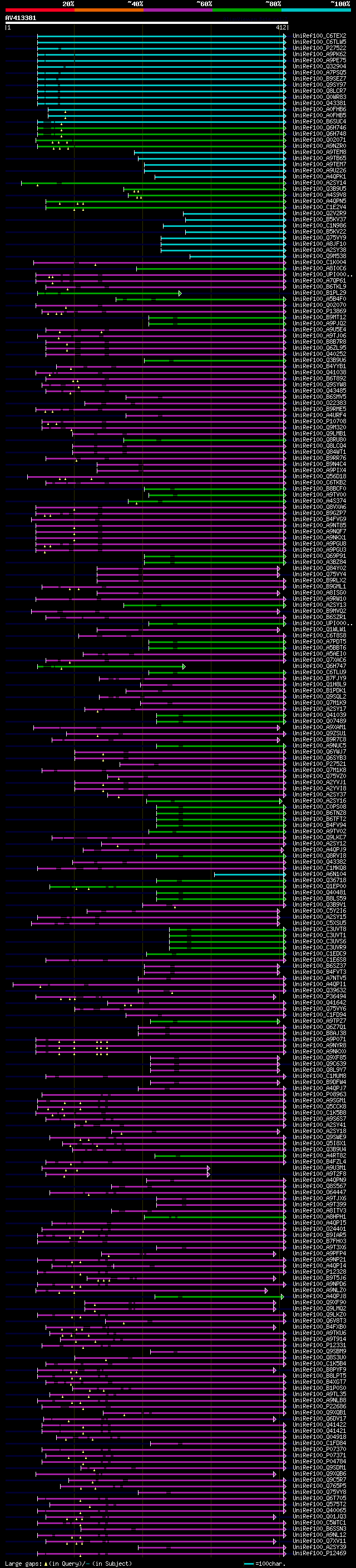Select the UniRef100_Q9LKZ0 label
The height and width of the screenshot is (1568, 356).
point(319,1314)
